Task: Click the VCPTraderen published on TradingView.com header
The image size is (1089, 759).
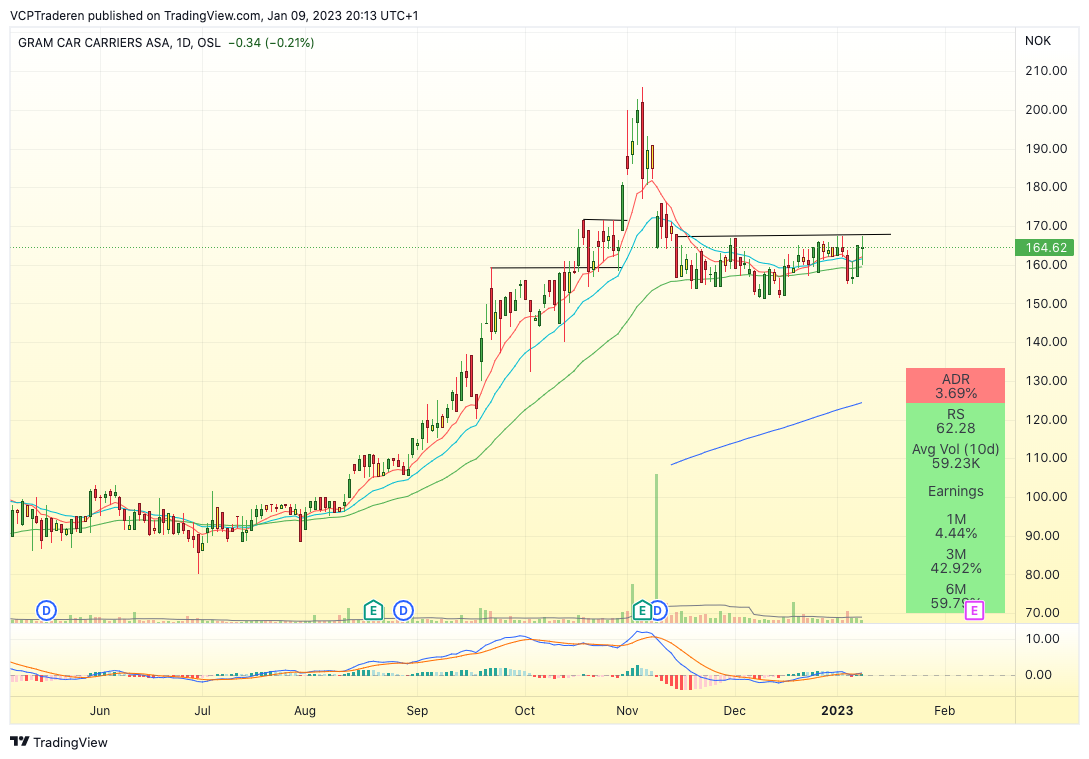Action: point(215,15)
